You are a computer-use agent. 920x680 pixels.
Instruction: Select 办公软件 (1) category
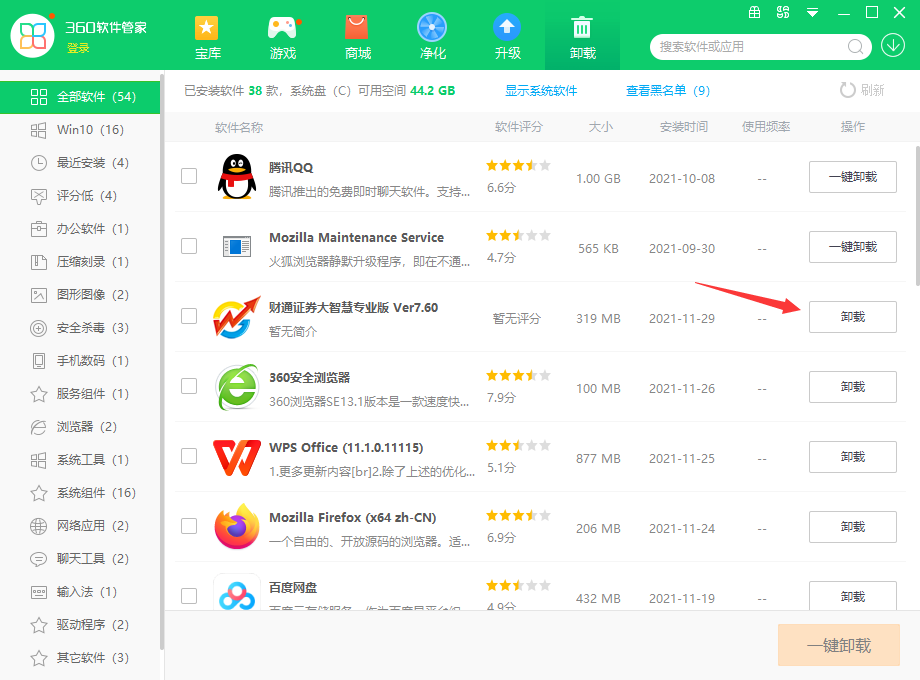pos(80,229)
